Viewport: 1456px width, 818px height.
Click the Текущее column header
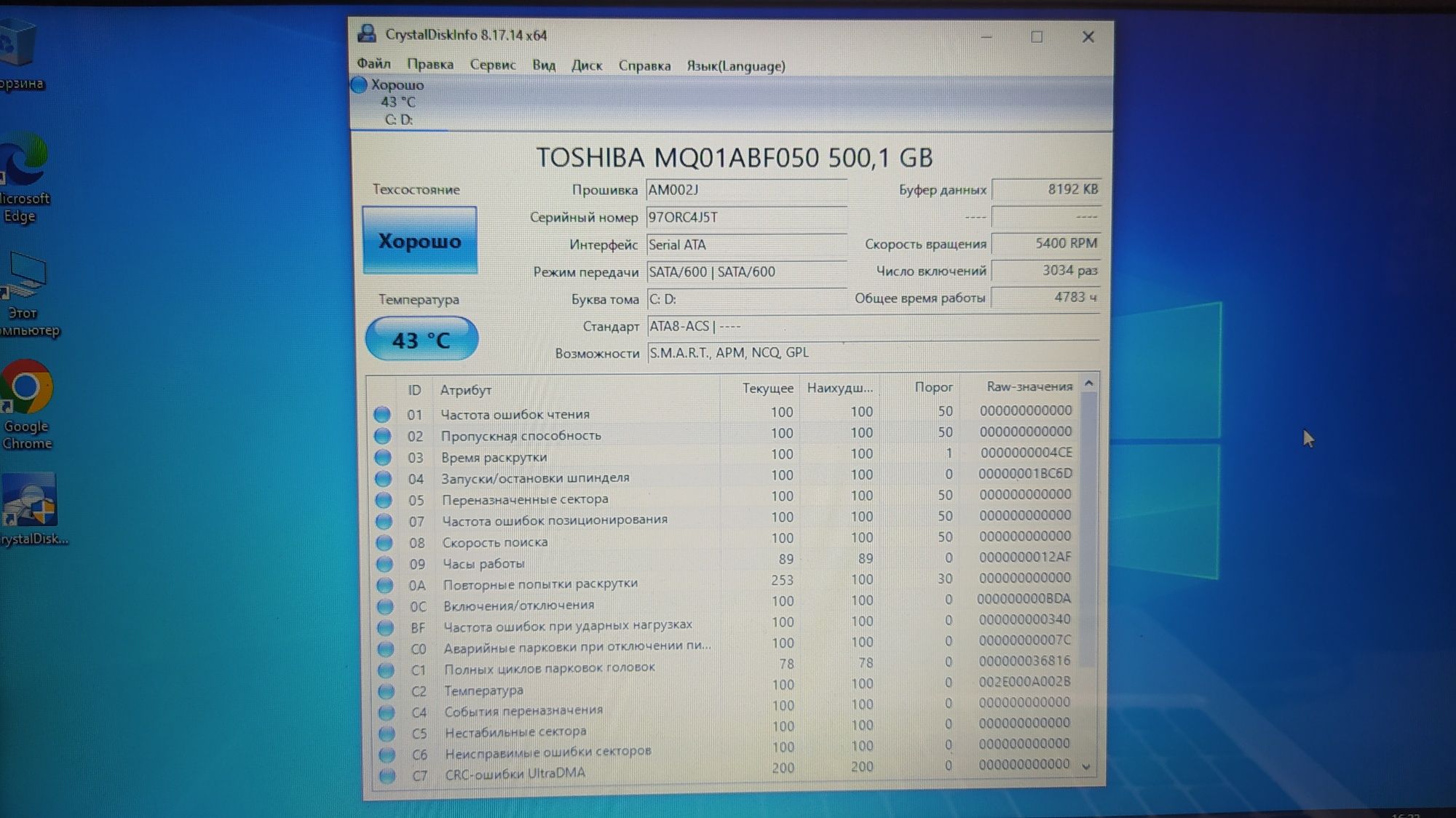(760, 388)
